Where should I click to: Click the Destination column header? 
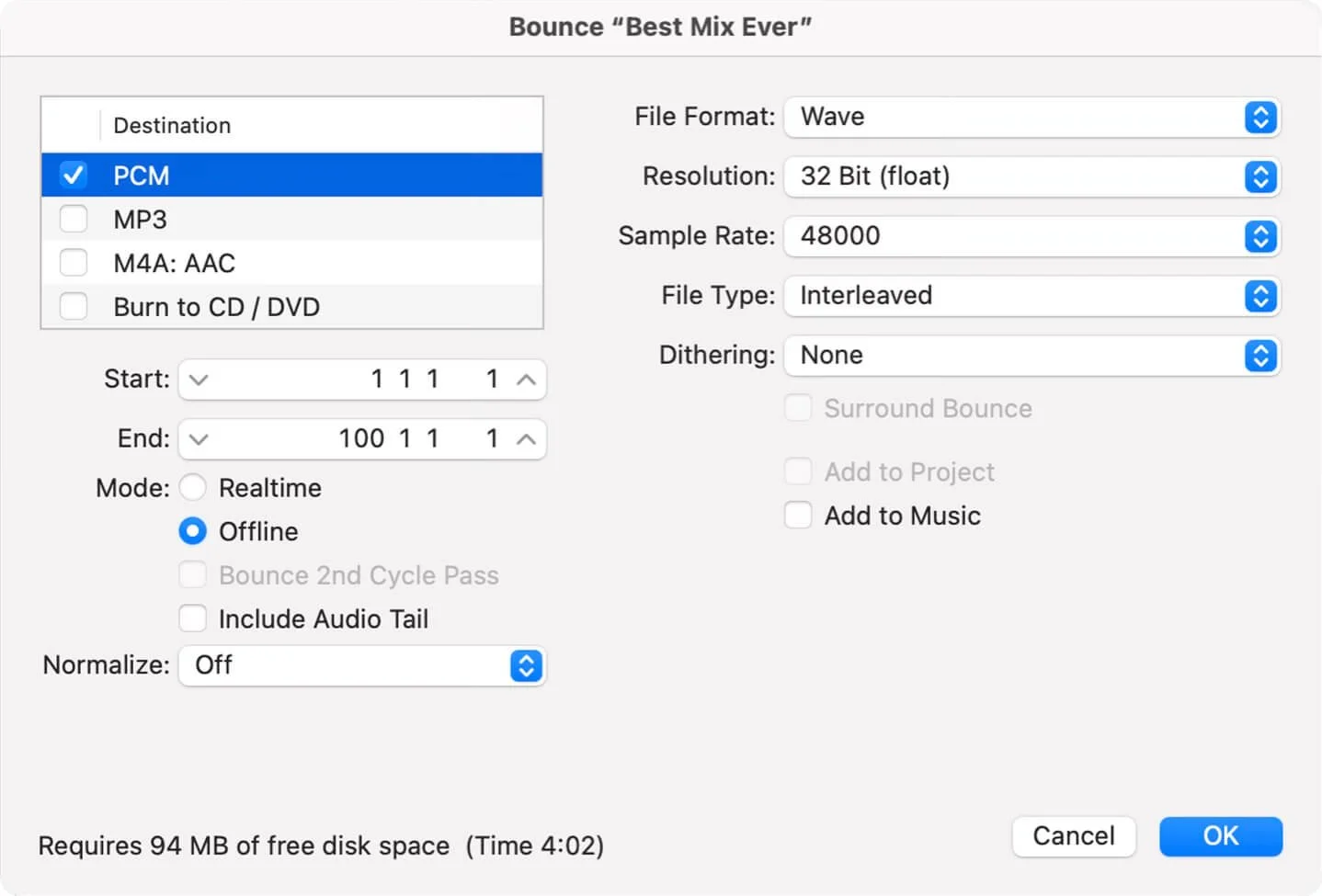(172, 125)
